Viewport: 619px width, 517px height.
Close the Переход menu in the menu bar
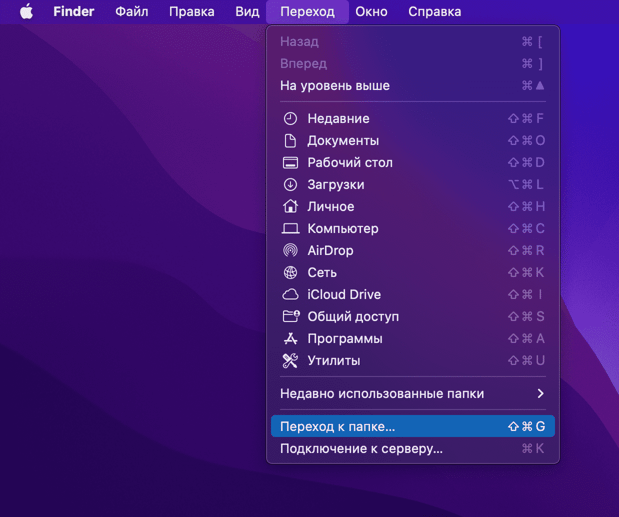pyautogui.click(x=308, y=11)
